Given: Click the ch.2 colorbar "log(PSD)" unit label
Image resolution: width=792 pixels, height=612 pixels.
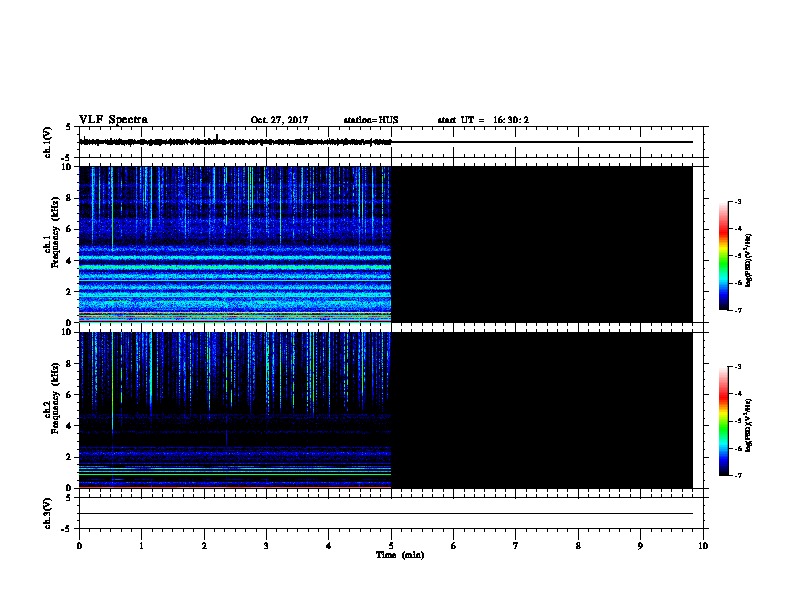Looking at the screenshot, I should (x=748, y=425).
